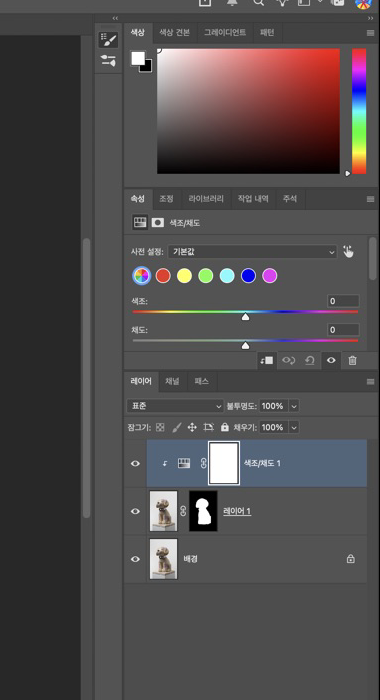The height and width of the screenshot is (700, 380).
Task: Reset adjustment to defaults icon
Action: [309, 360]
